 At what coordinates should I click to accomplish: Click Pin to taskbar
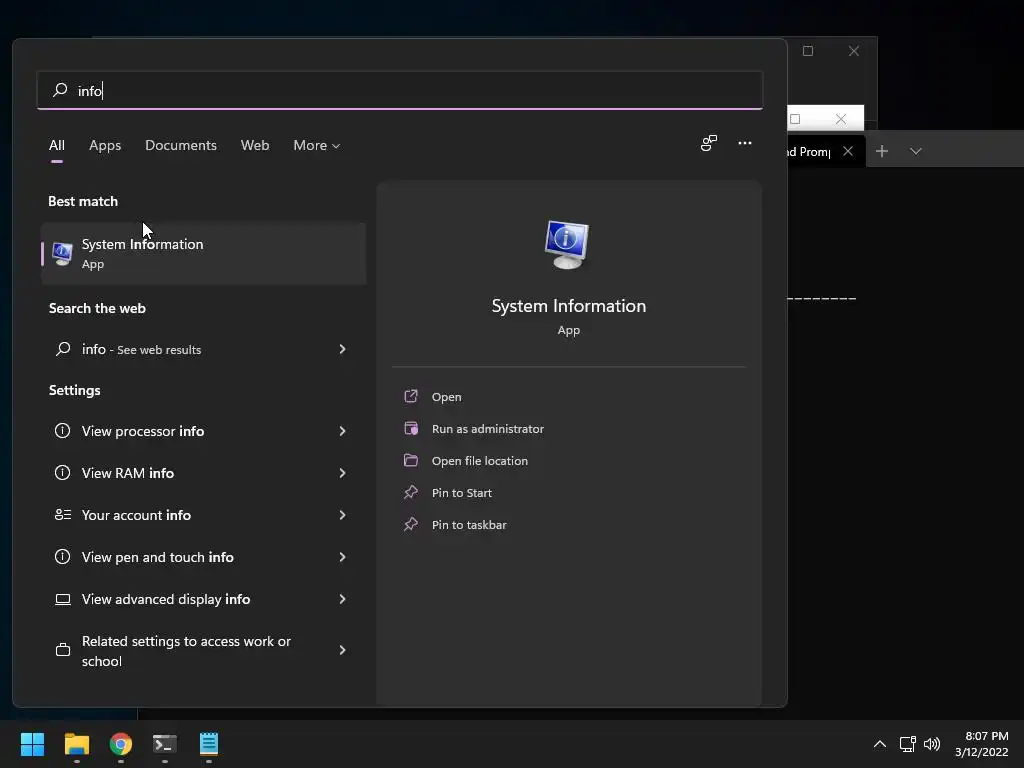469,524
